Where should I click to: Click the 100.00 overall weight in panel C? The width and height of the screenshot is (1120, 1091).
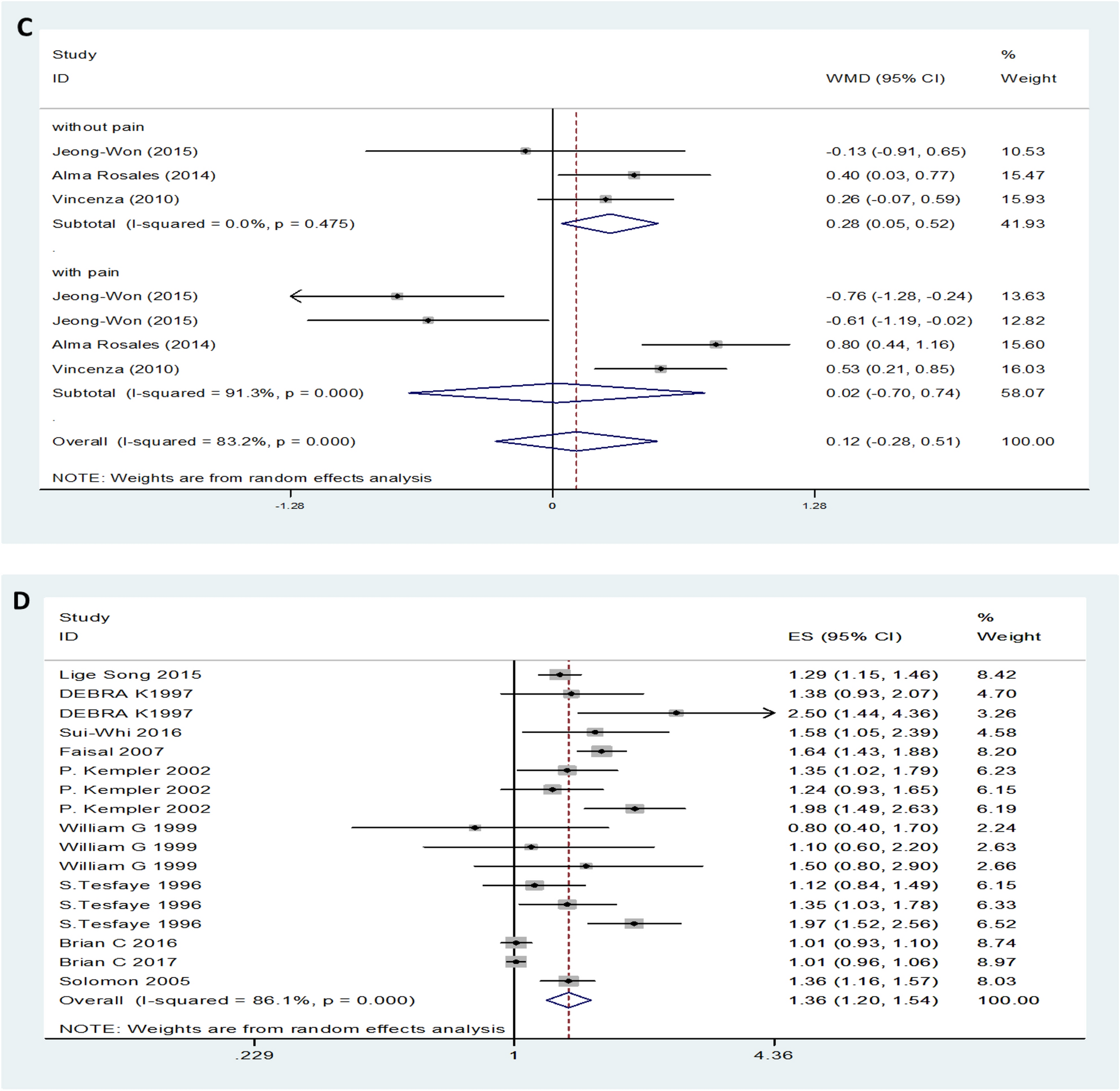click(1027, 441)
